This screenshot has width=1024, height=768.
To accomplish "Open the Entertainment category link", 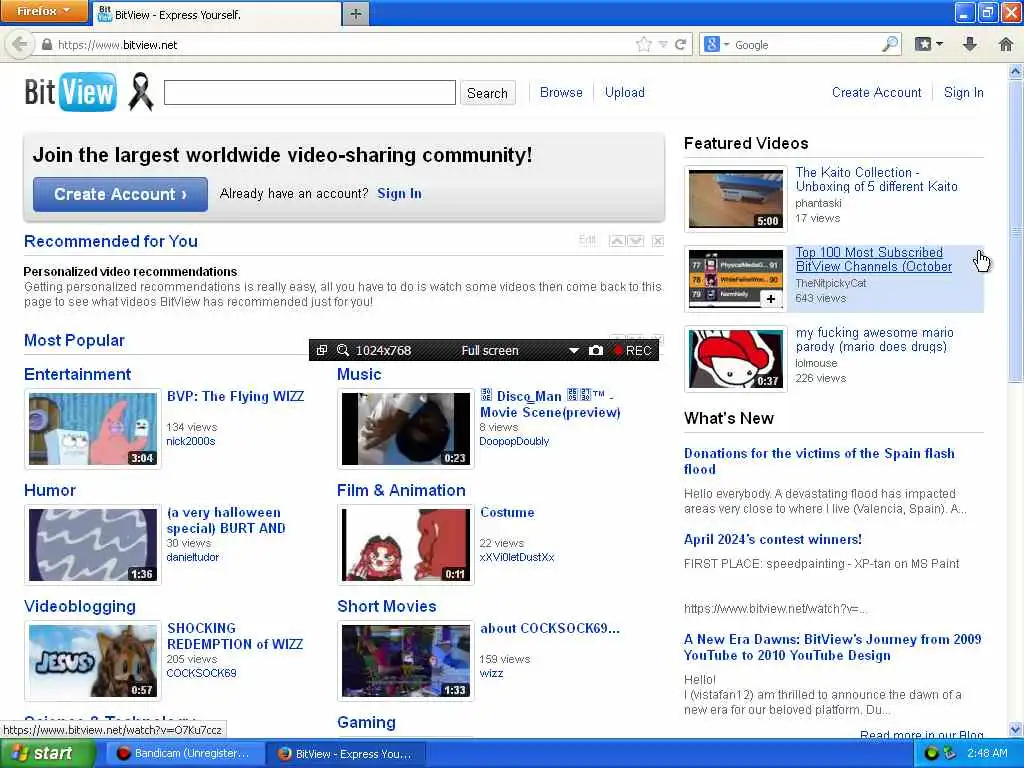I will point(77,374).
